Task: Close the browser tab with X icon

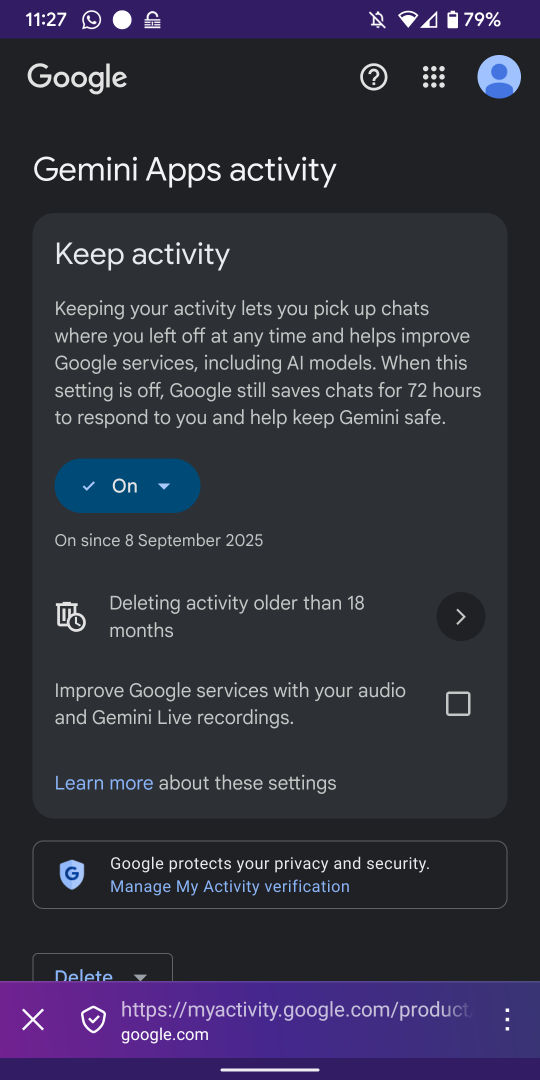Action: 33,1019
